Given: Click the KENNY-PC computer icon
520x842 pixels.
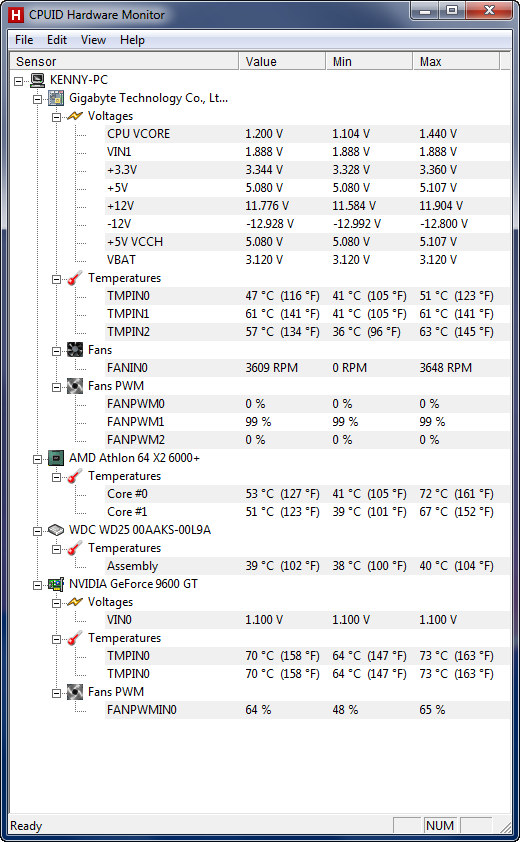Looking at the screenshot, I should (38, 80).
